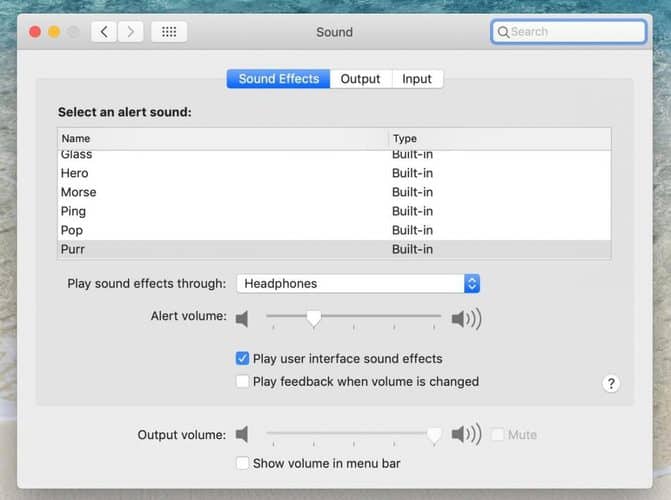The height and width of the screenshot is (500, 671).
Task: Enable Play feedback when volume is changed
Action: click(242, 381)
